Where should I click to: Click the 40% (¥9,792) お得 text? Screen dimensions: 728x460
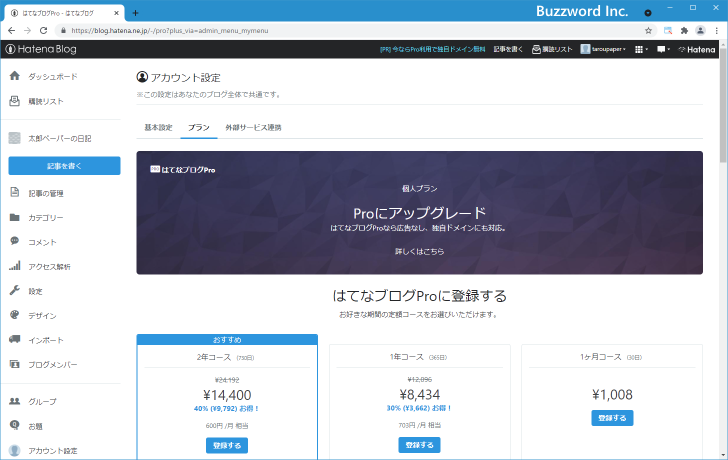227,409
